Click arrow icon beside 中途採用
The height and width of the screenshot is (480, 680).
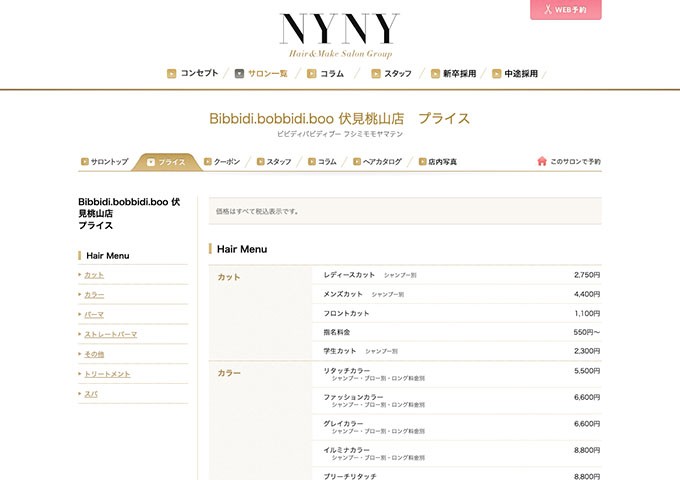496,73
